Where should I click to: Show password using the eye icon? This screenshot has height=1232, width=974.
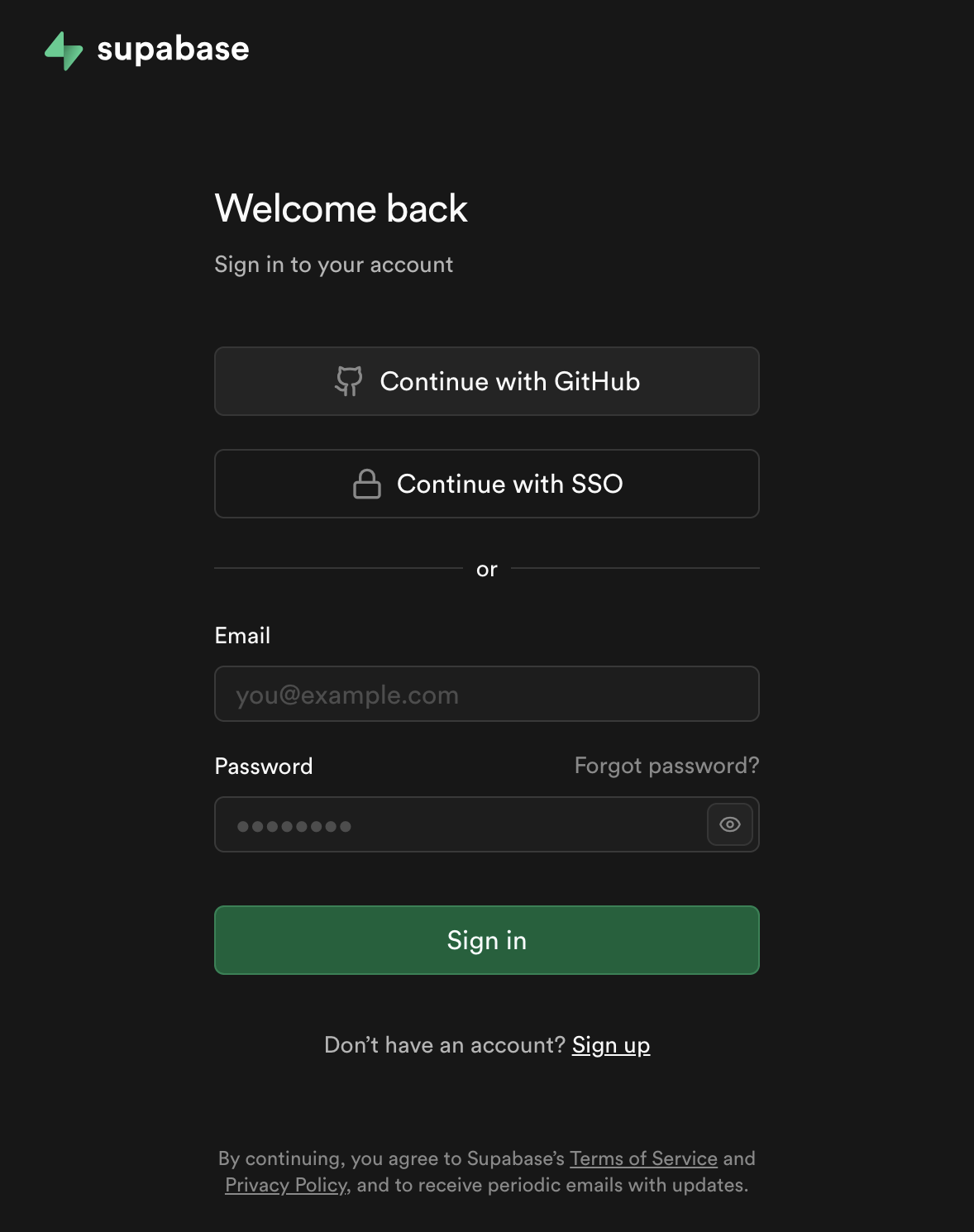coord(730,824)
